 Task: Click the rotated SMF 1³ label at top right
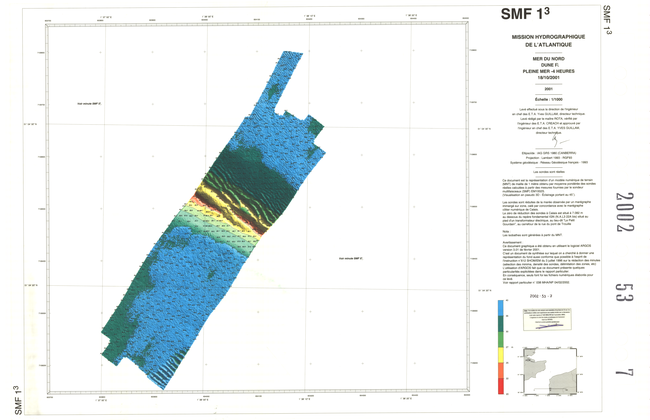pyautogui.click(x=607, y=18)
